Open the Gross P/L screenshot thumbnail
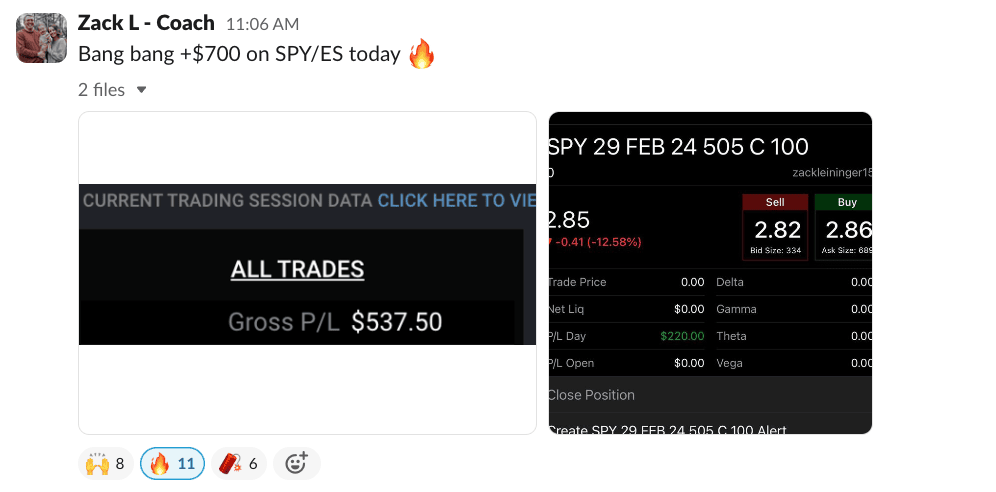The width and height of the screenshot is (996, 492). click(307, 272)
